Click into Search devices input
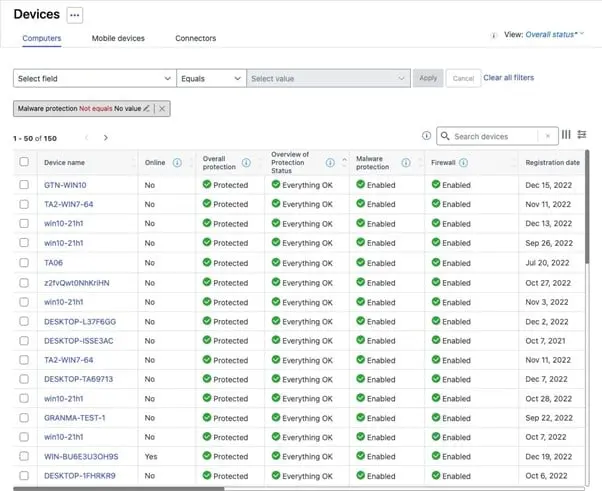Image resolution: width=602 pixels, height=491 pixels. point(494,136)
